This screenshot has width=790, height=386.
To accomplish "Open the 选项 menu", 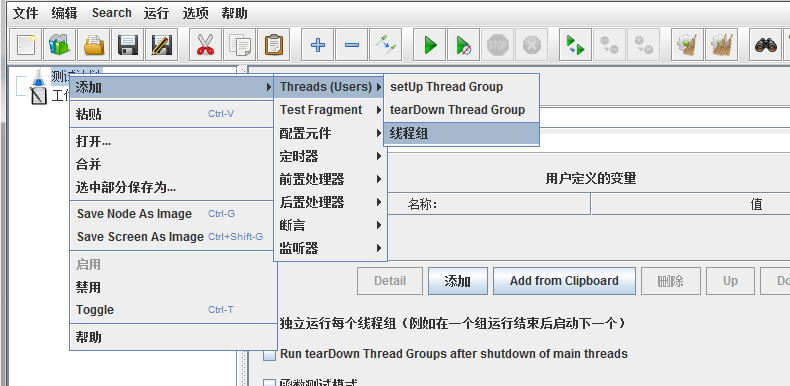I will 195,13.
